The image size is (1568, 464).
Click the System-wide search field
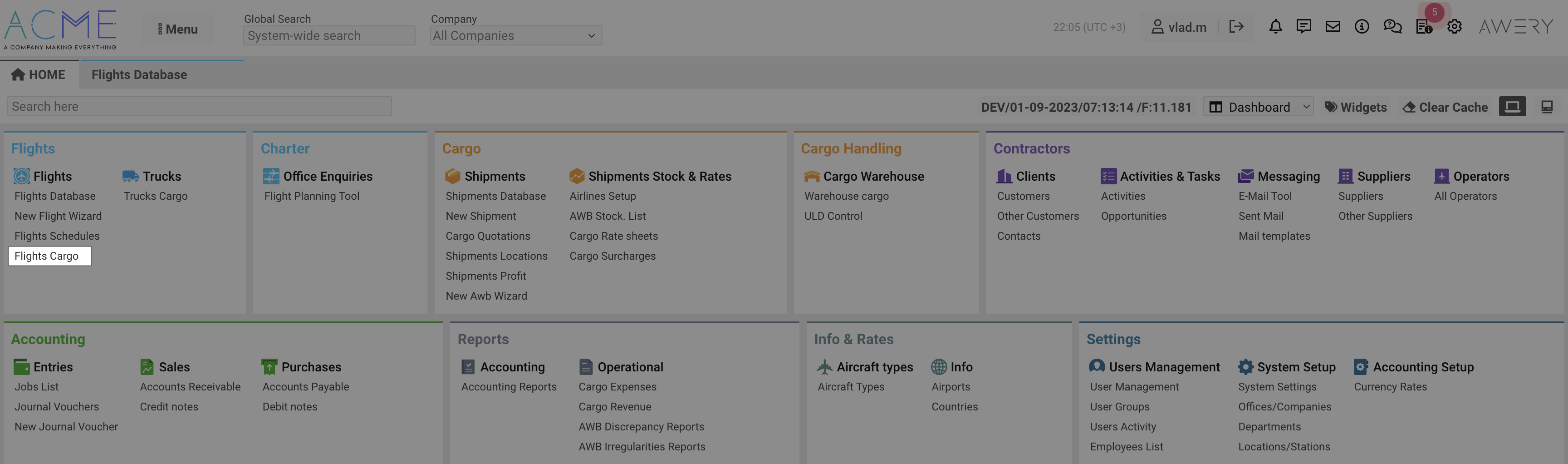click(328, 35)
